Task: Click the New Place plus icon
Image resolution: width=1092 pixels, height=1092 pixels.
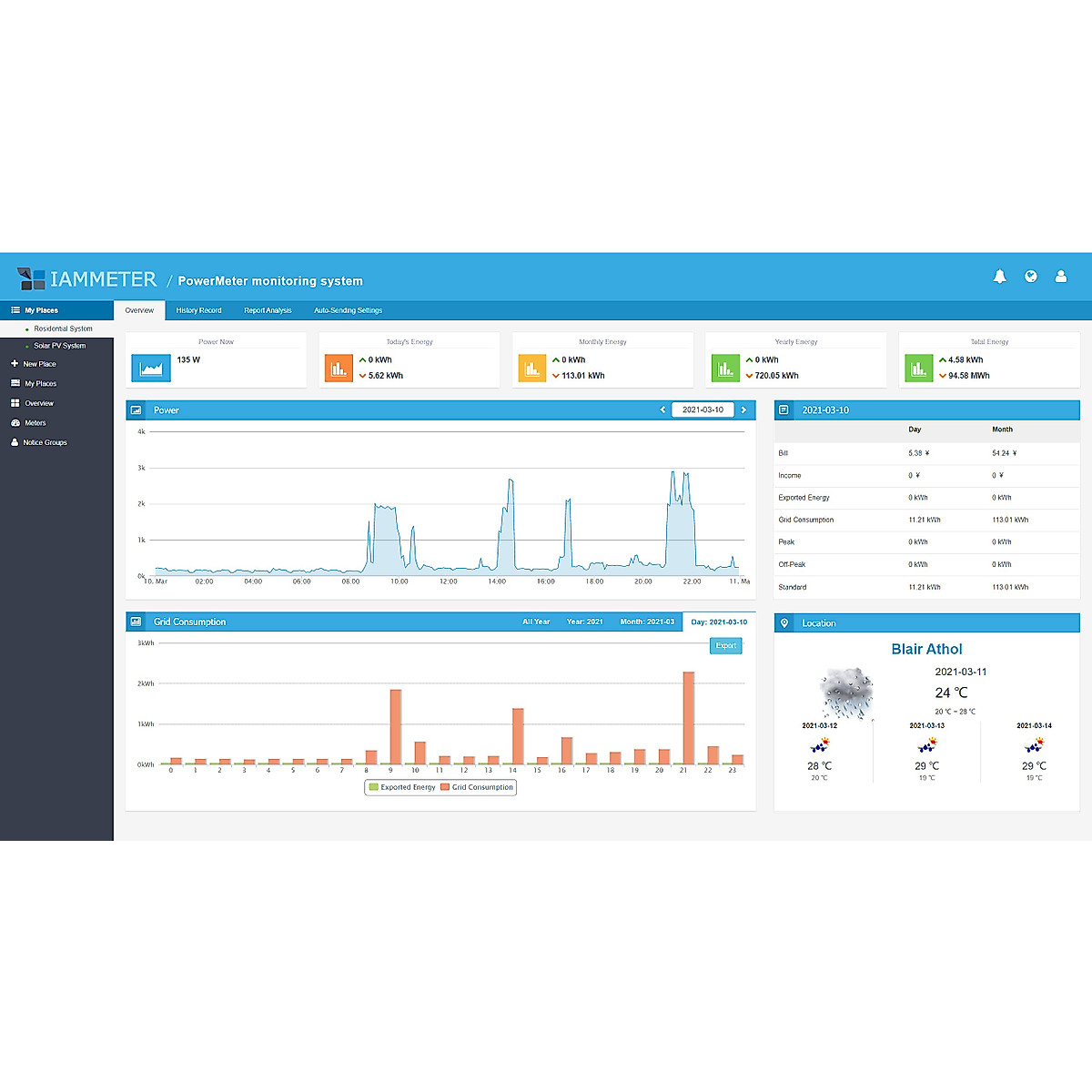Action: click(14, 363)
